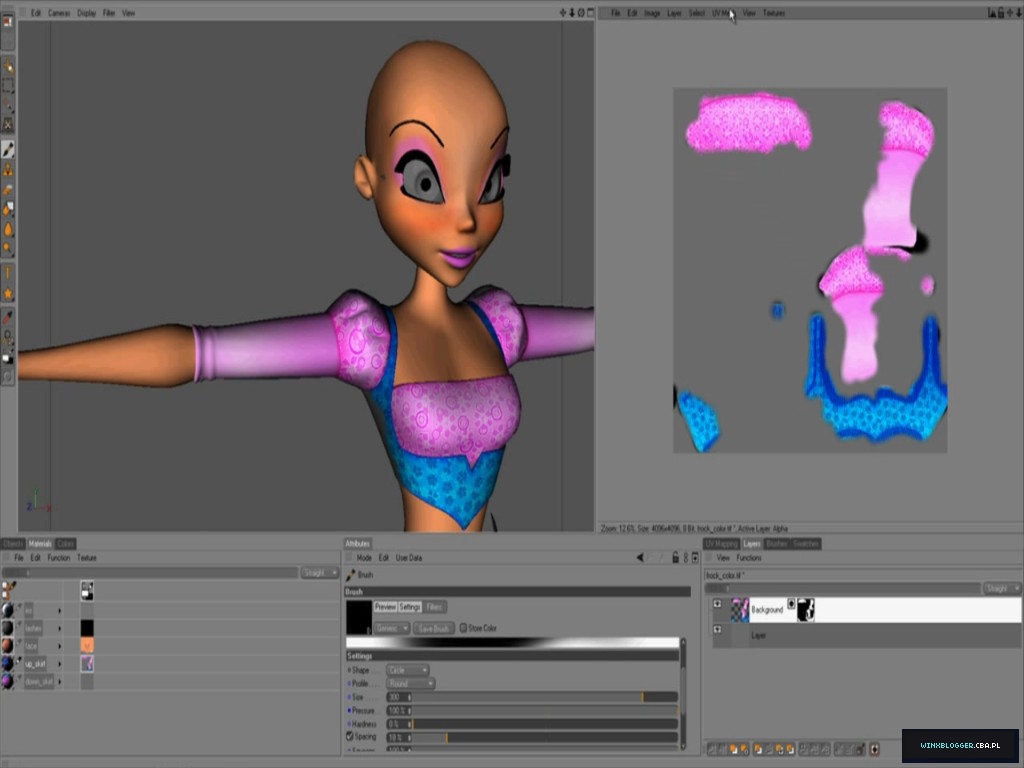Switch to the UV Mapping tab
Viewport: 1024px width, 768px height.
[x=722, y=543]
